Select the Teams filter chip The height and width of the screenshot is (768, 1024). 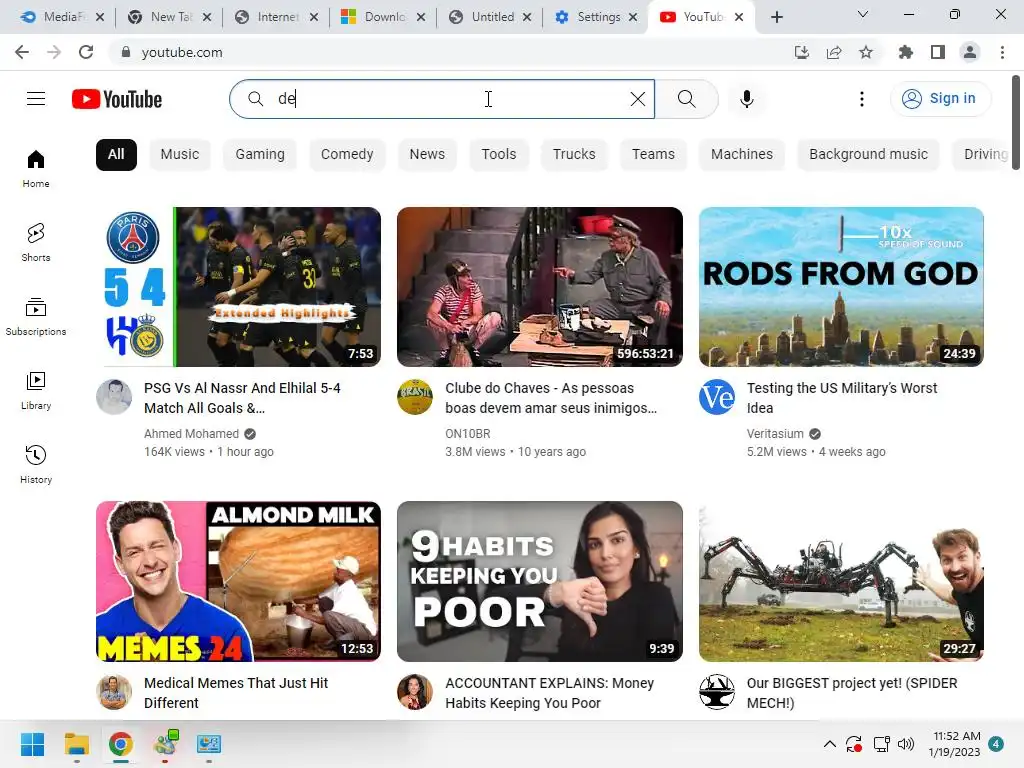tap(653, 155)
